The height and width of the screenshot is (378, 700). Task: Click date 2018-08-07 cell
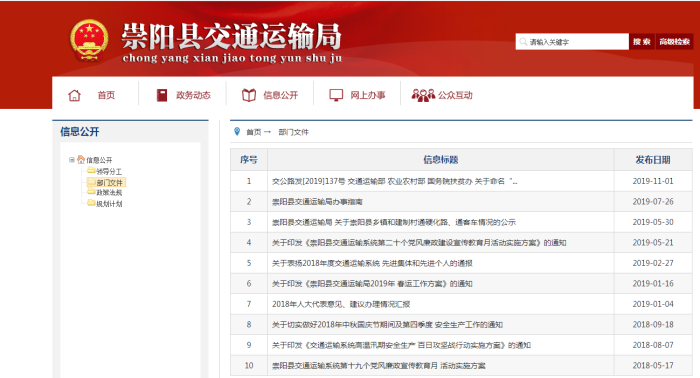(653, 345)
